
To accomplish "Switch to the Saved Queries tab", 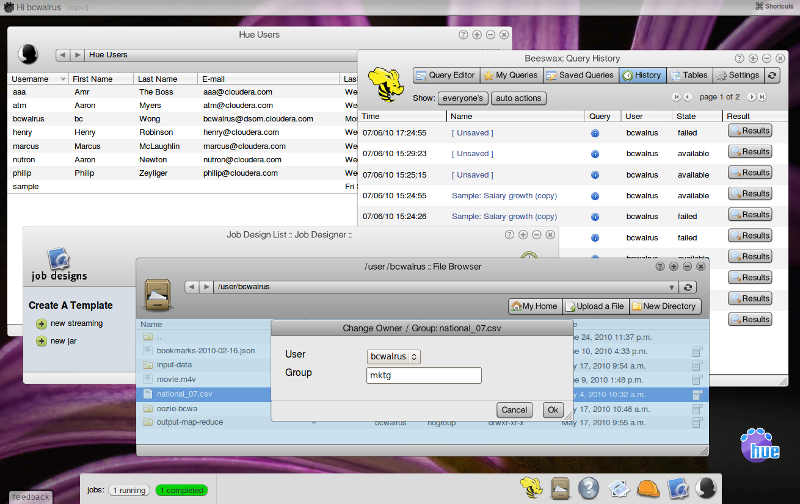I will coord(580,75).
